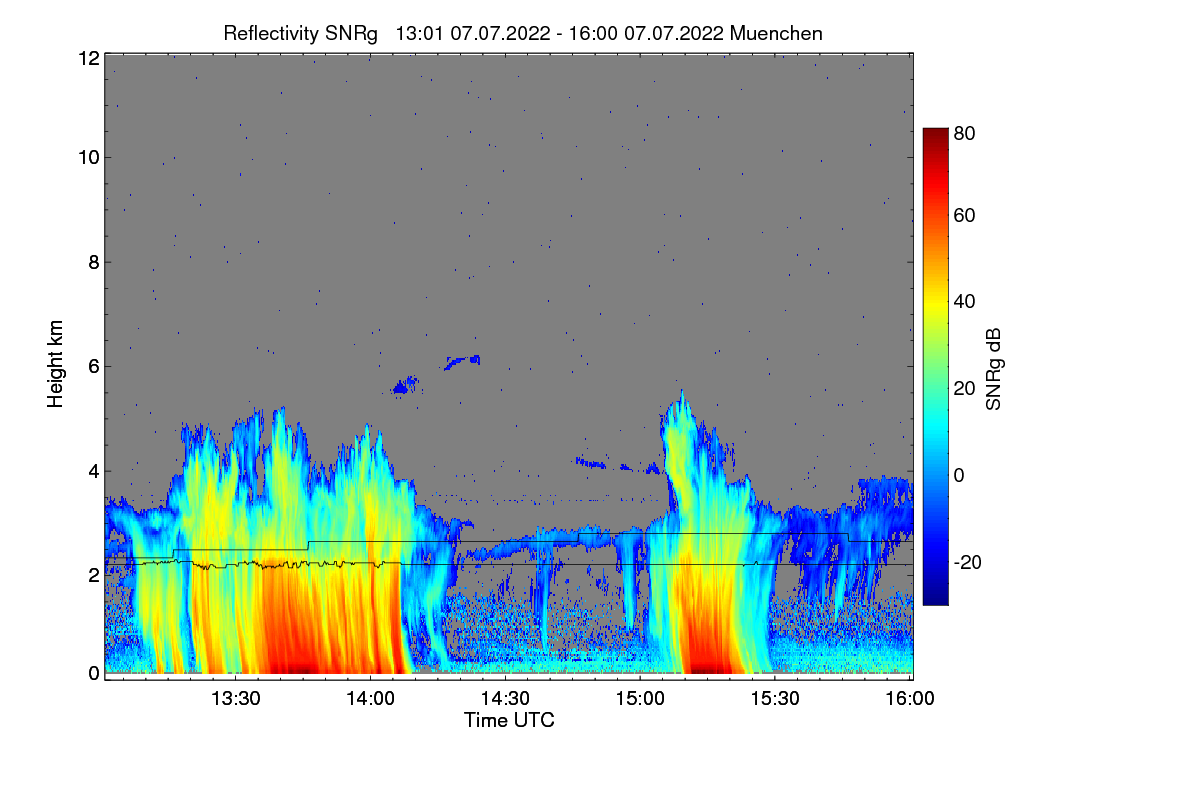The width and height of the screenshot is (1200, 800).
Task: Click the height axis label 4
Action: pyautogui.click(x=93, y=471)
